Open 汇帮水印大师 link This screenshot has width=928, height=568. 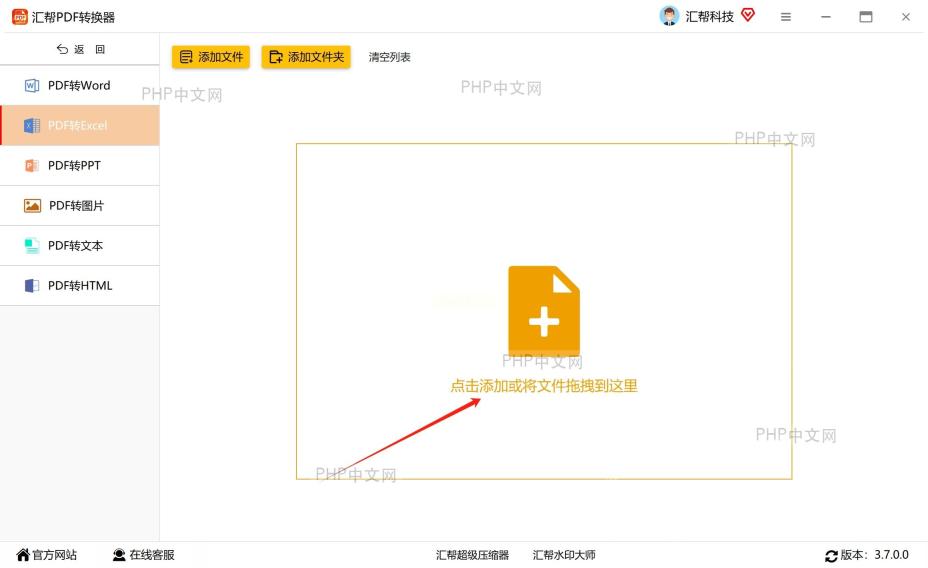[564, 555]
